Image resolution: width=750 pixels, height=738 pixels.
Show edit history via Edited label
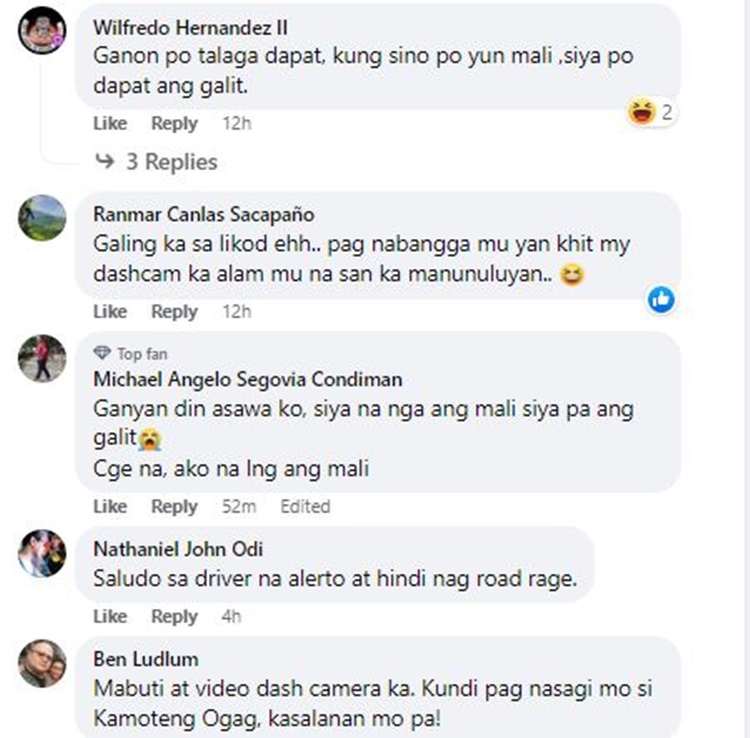305,507
